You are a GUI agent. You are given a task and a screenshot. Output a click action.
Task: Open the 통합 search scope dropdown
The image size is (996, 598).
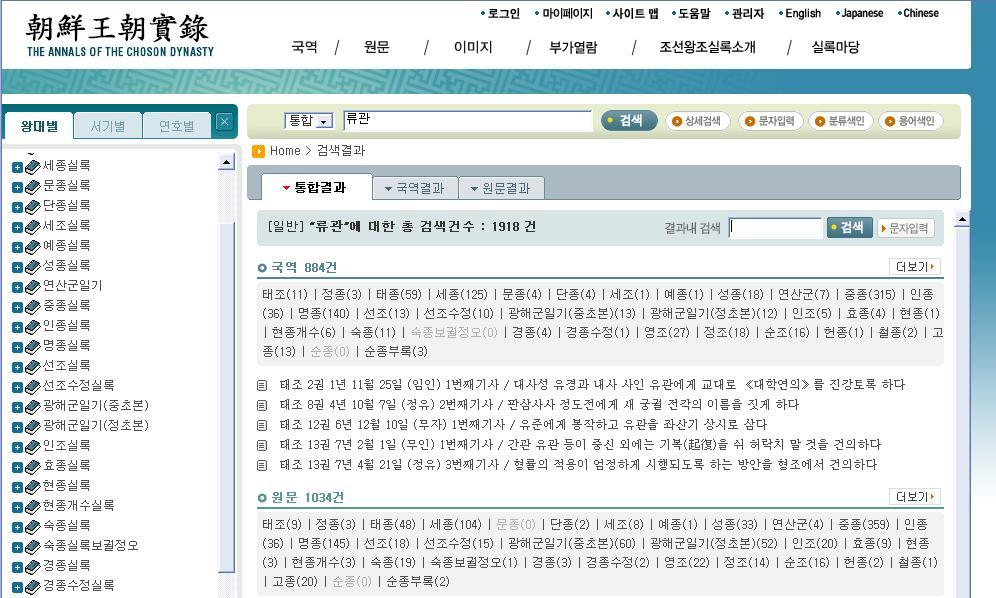point(309,121)
